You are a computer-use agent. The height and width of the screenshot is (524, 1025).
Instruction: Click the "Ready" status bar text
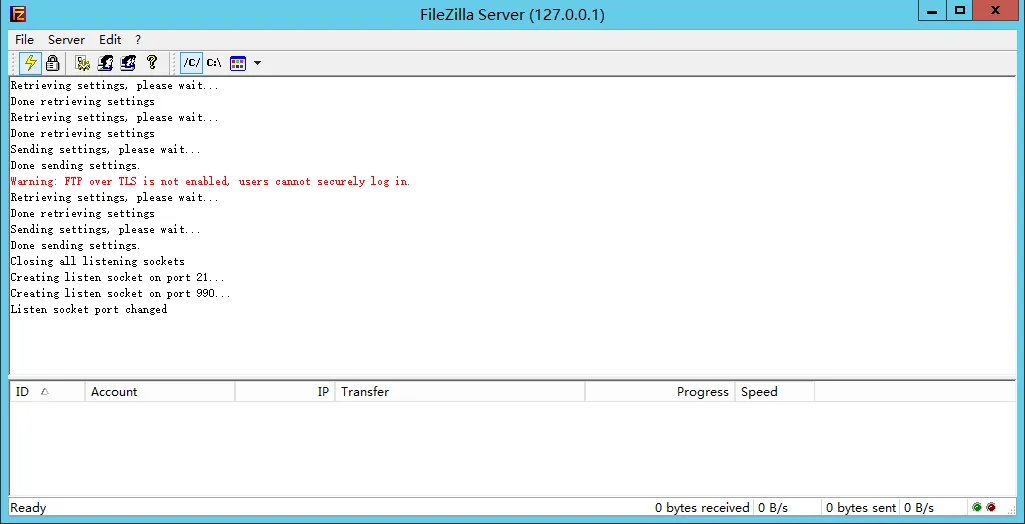click(28, 508)
